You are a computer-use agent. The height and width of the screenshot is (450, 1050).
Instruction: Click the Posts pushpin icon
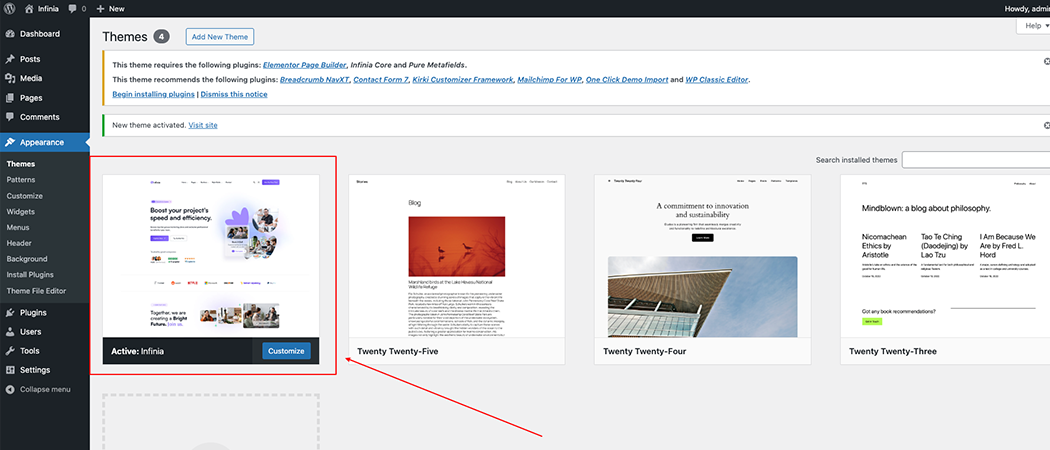point(10,59)
